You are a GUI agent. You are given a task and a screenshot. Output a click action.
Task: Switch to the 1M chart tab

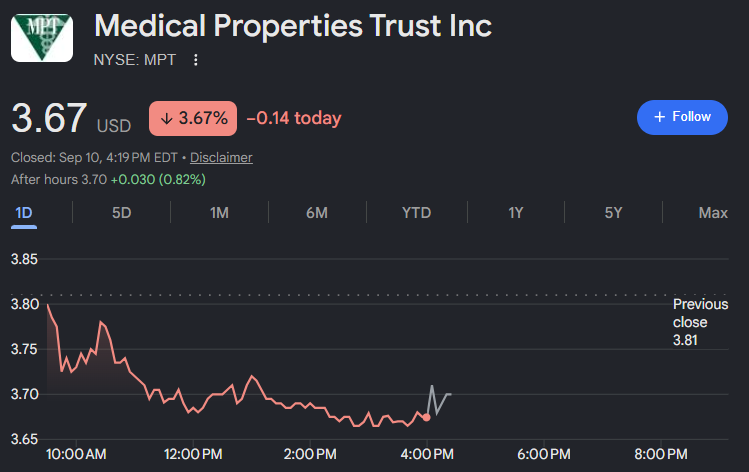(219, 213)
